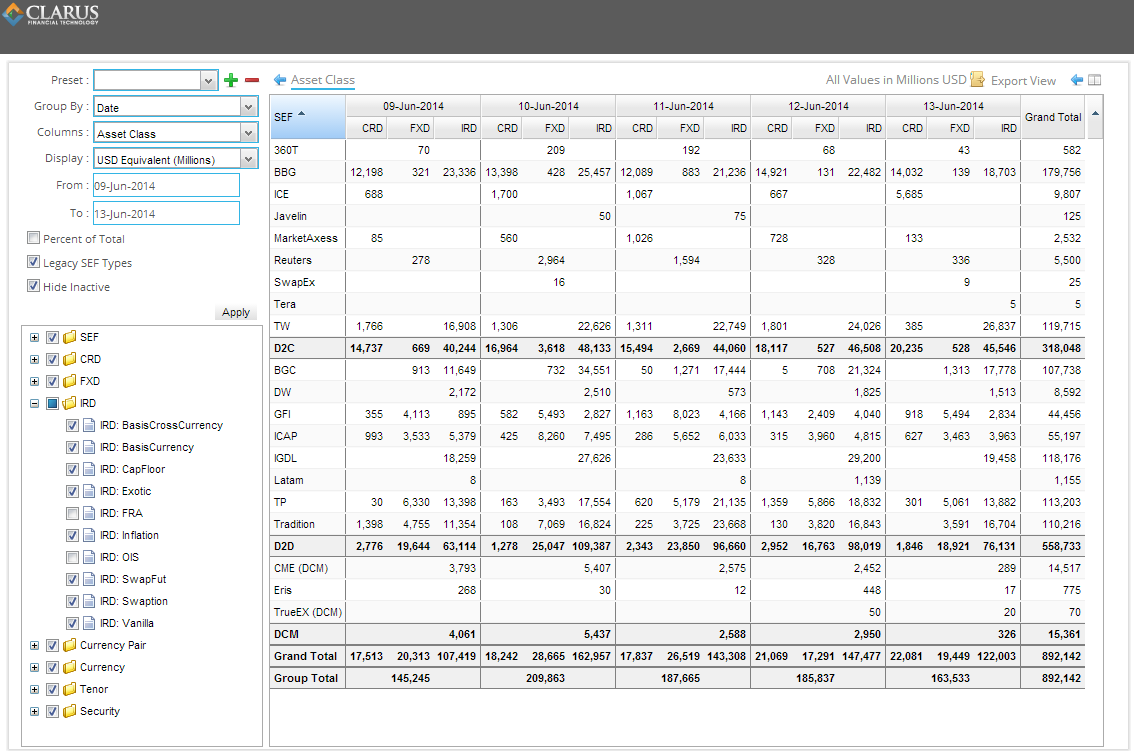Open the Columns dropdown
This screenshot has width=1134, height=751.
tap(249, 132)
